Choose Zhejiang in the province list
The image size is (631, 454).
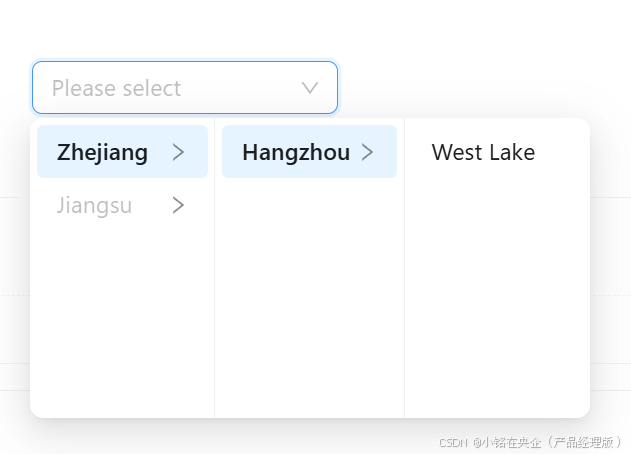tap(103, 152)
